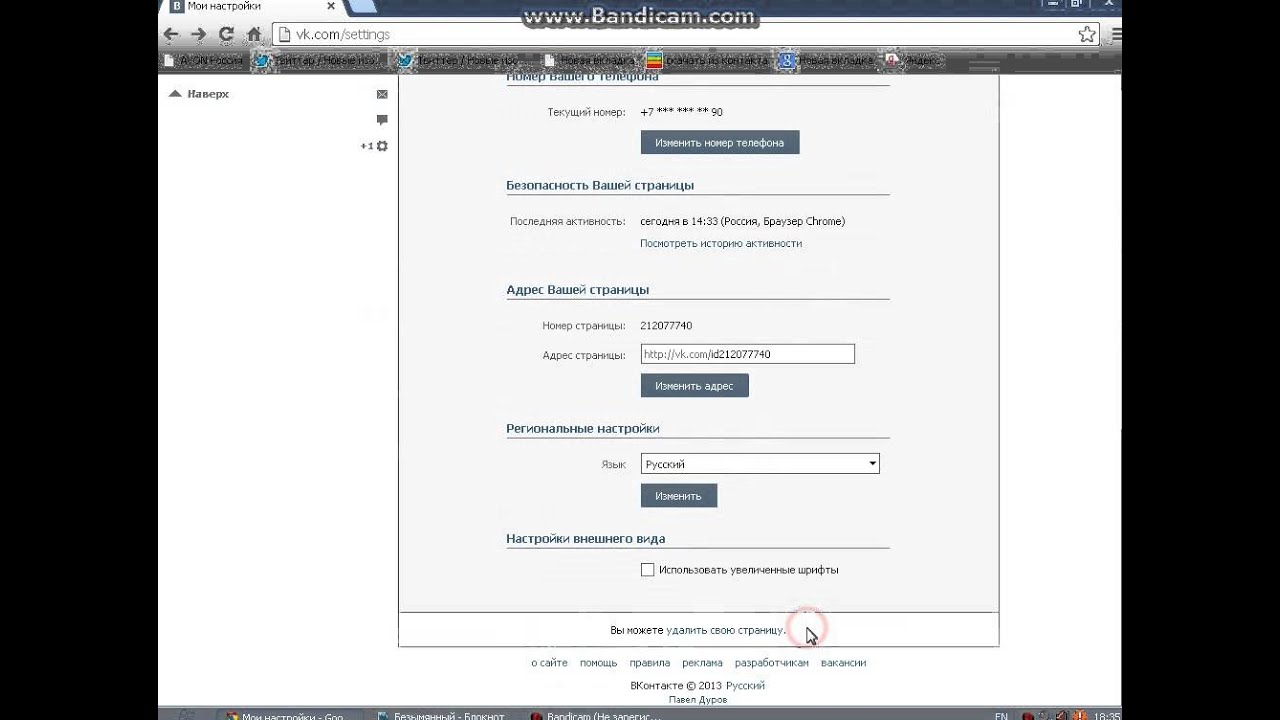Select the page number 212077740 text
The width and height of the screenshot is (1280, 720).
pyautogui.click(x=666, y=325)
